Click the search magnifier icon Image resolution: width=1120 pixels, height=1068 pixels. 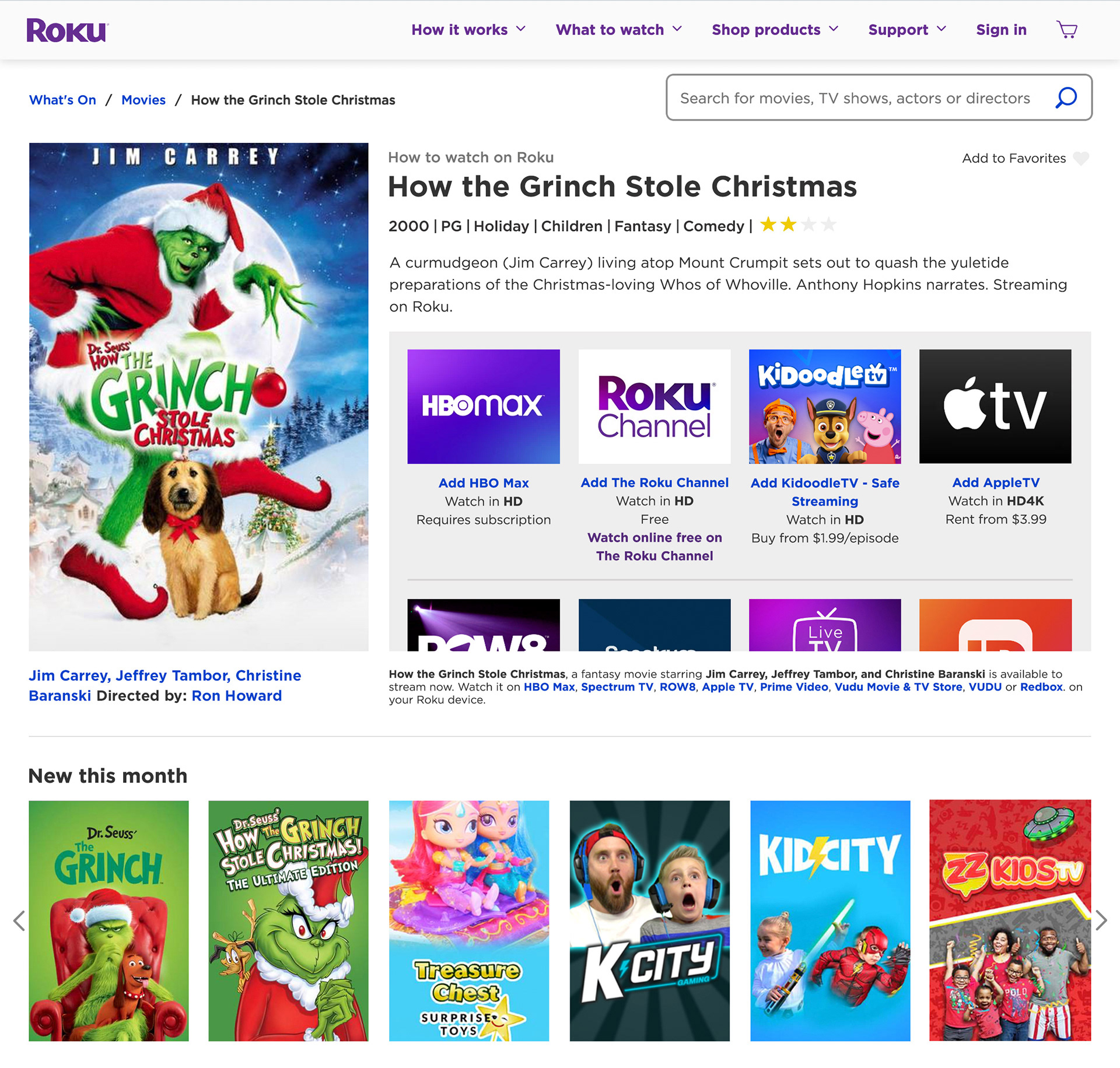(1066, 97)
